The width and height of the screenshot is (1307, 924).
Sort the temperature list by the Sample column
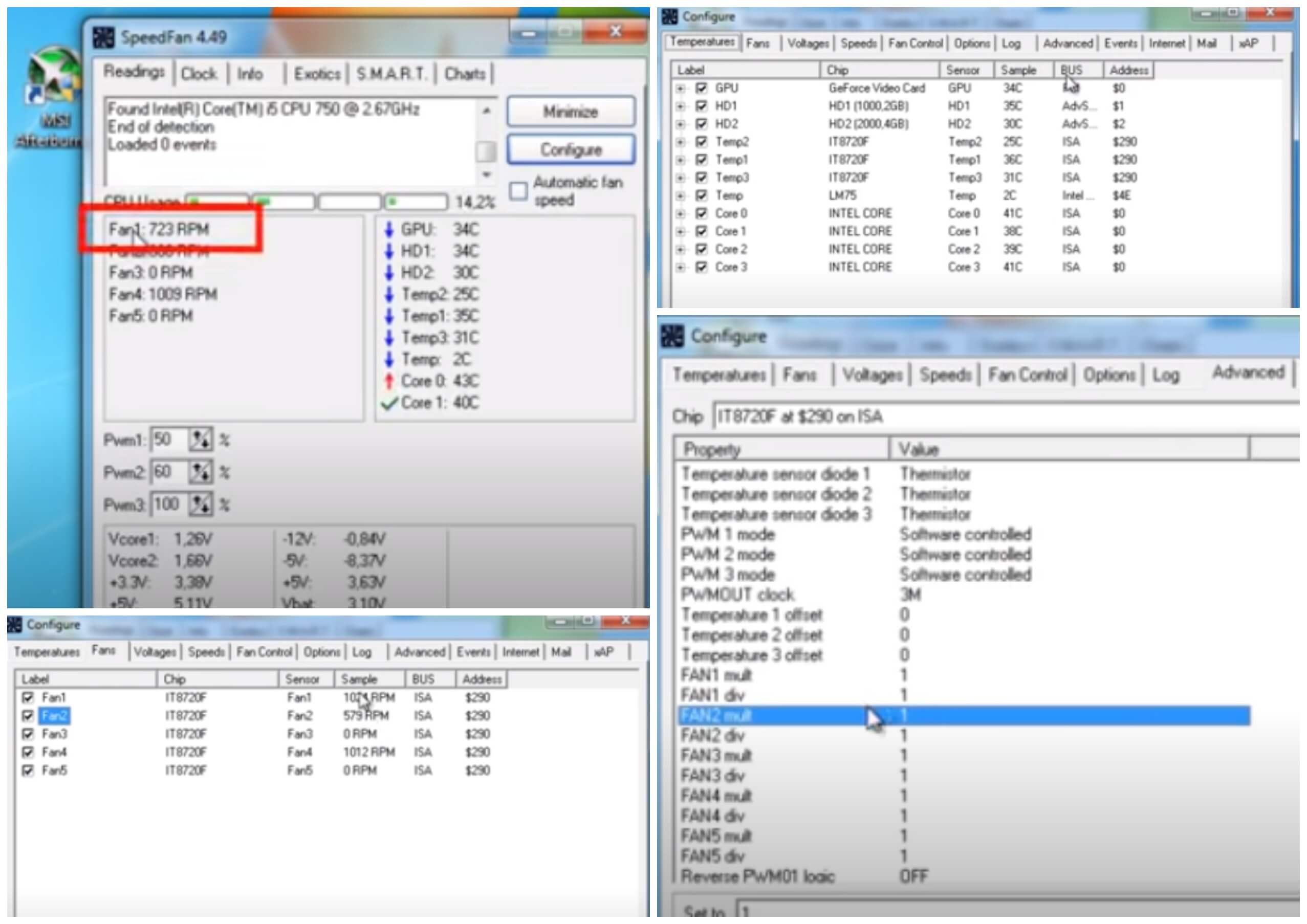tap(1023, 70)
